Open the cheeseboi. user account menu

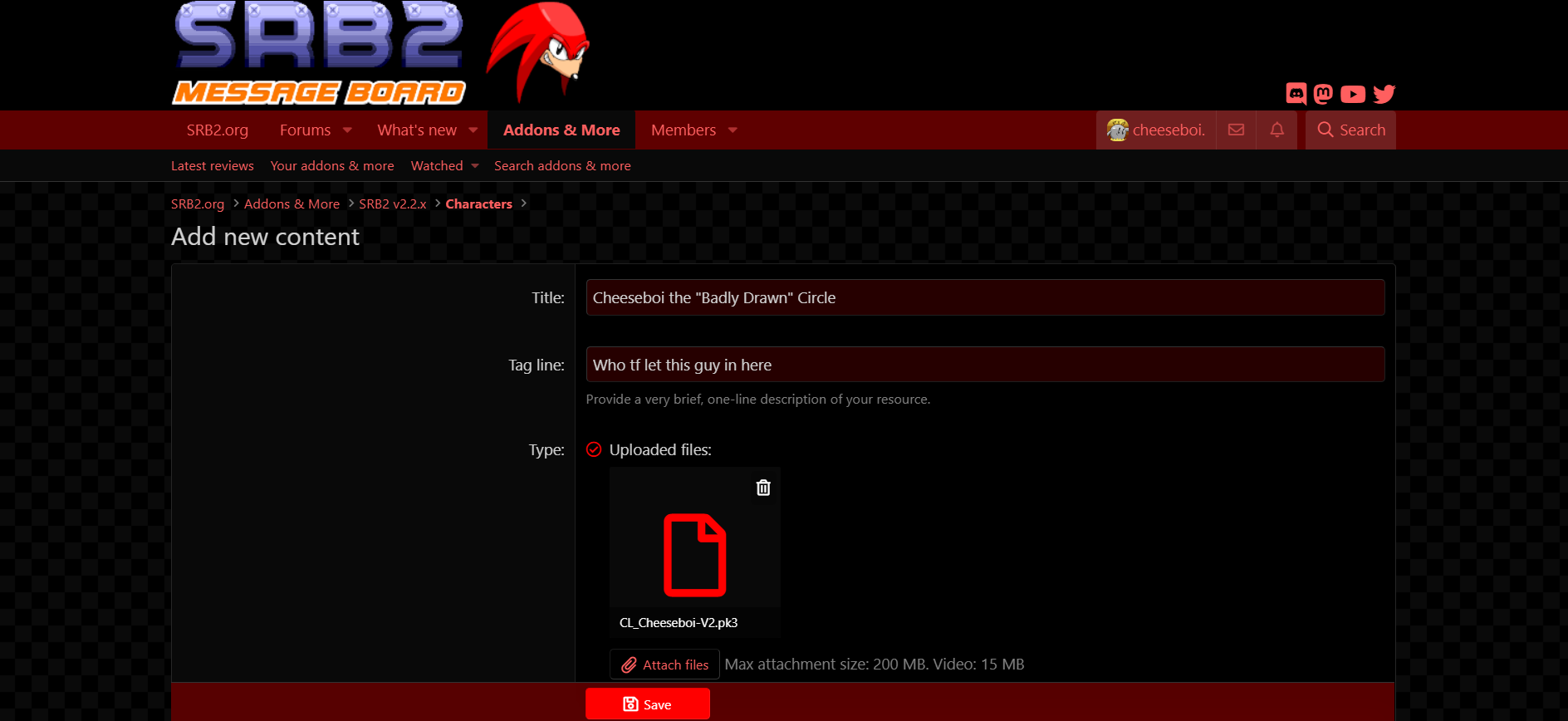(x=1156, y=130)
